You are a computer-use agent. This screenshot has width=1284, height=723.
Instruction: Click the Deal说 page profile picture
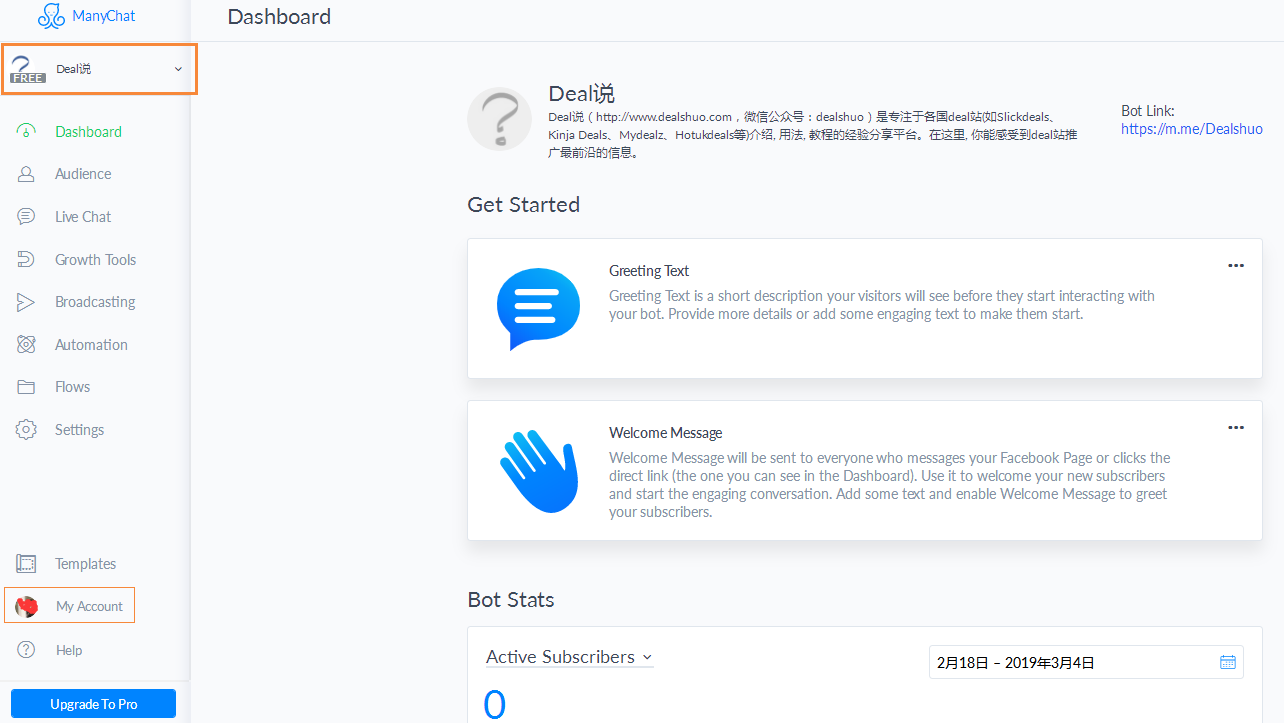499,119
